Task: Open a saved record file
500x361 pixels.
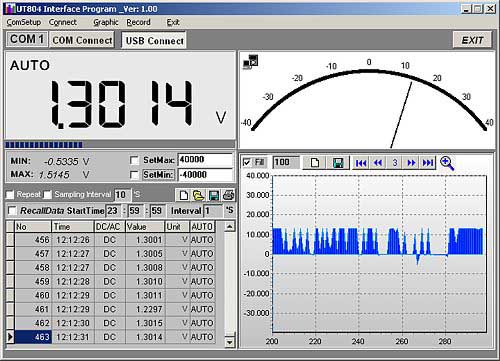Action: pos(198,195)
